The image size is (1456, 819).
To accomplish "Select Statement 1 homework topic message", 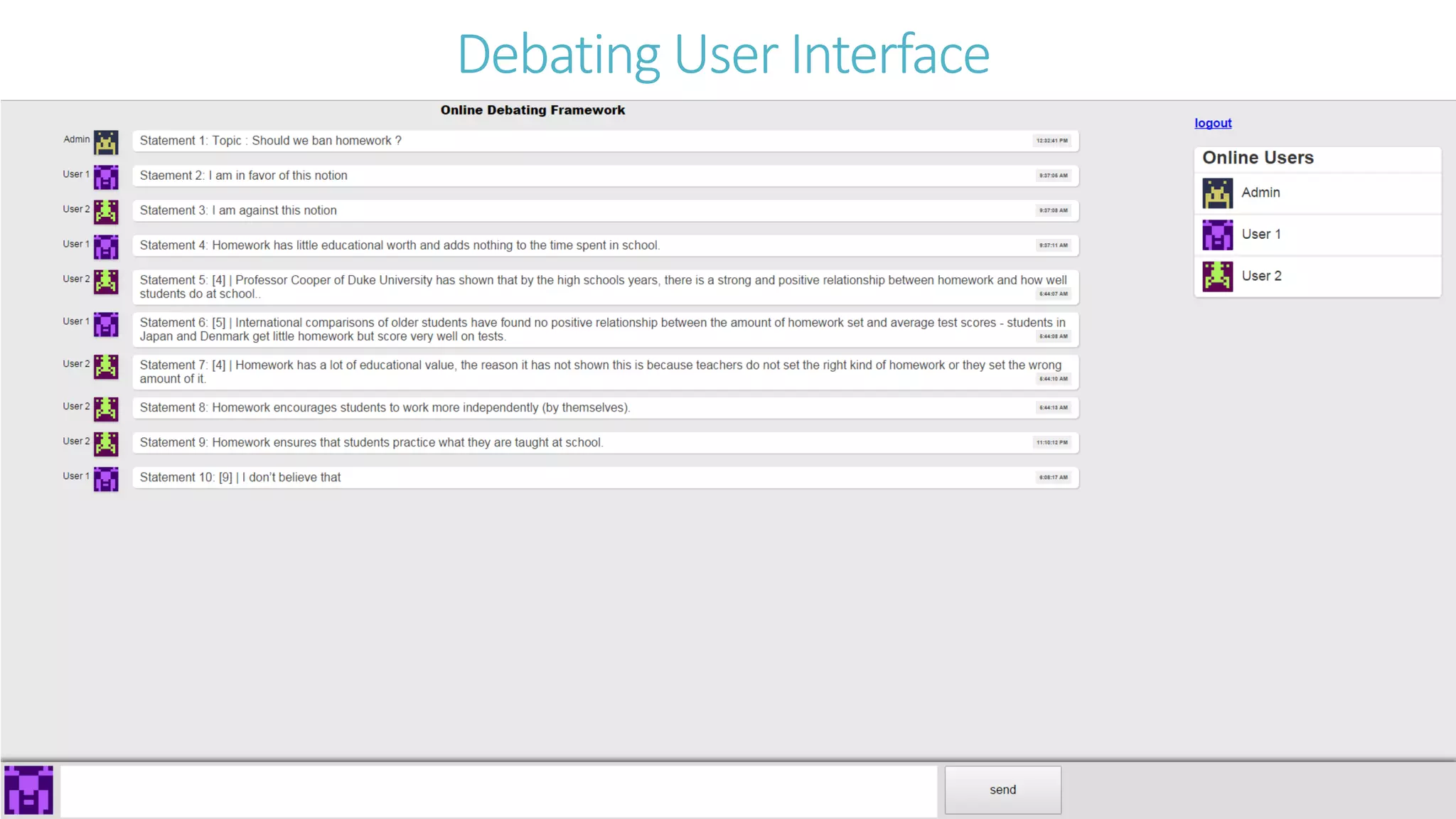I will coord(270,141).
